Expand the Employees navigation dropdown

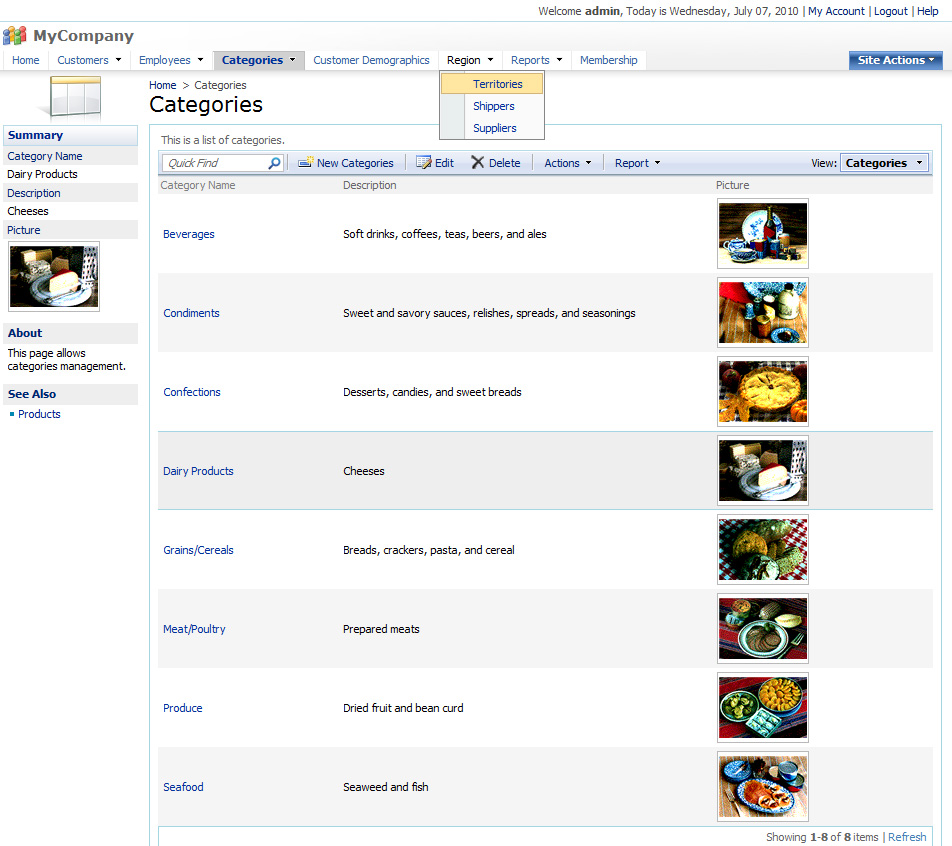(x=170, y=60)
